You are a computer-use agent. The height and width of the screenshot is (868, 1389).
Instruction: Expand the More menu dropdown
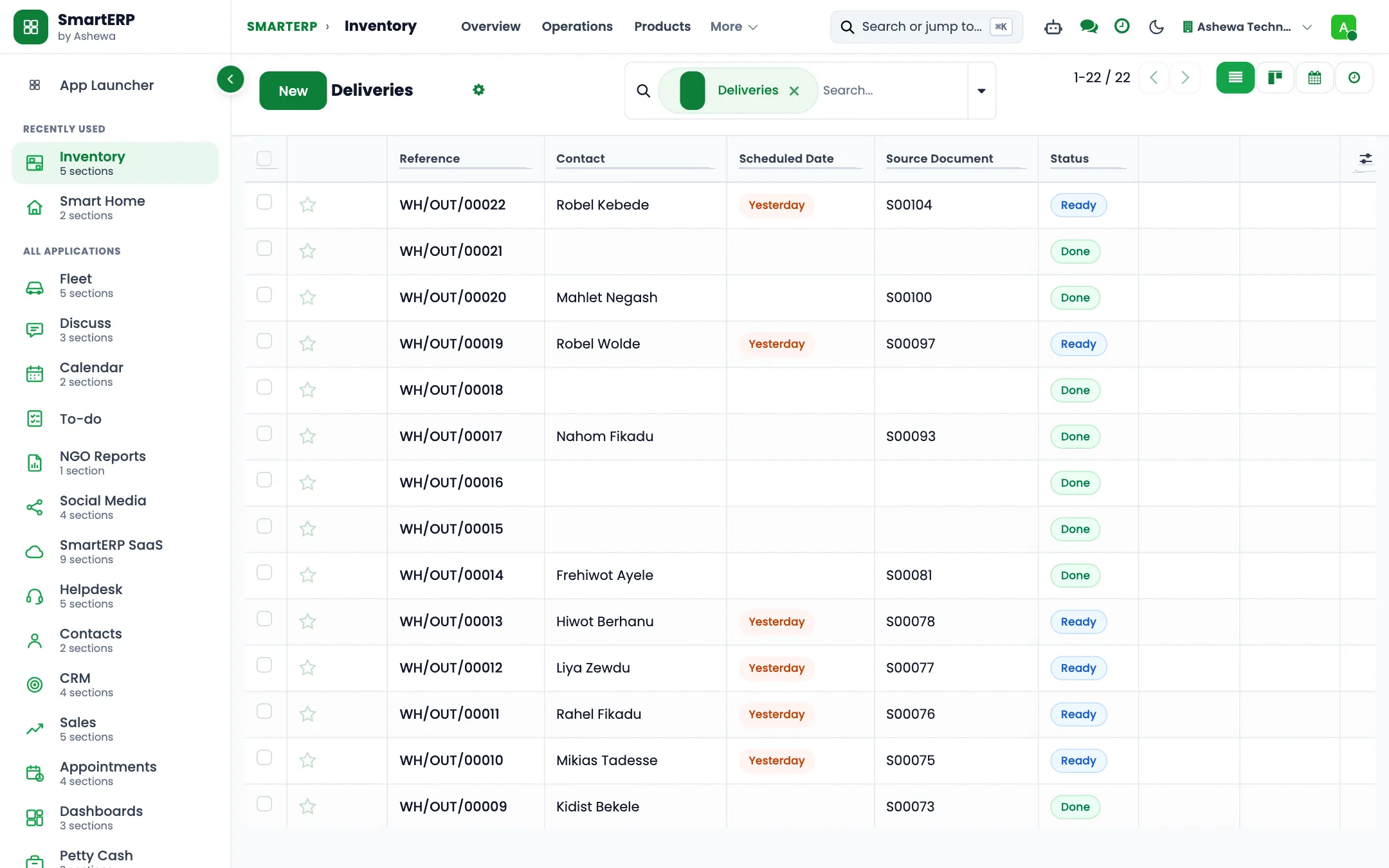[x=734, y=26]
